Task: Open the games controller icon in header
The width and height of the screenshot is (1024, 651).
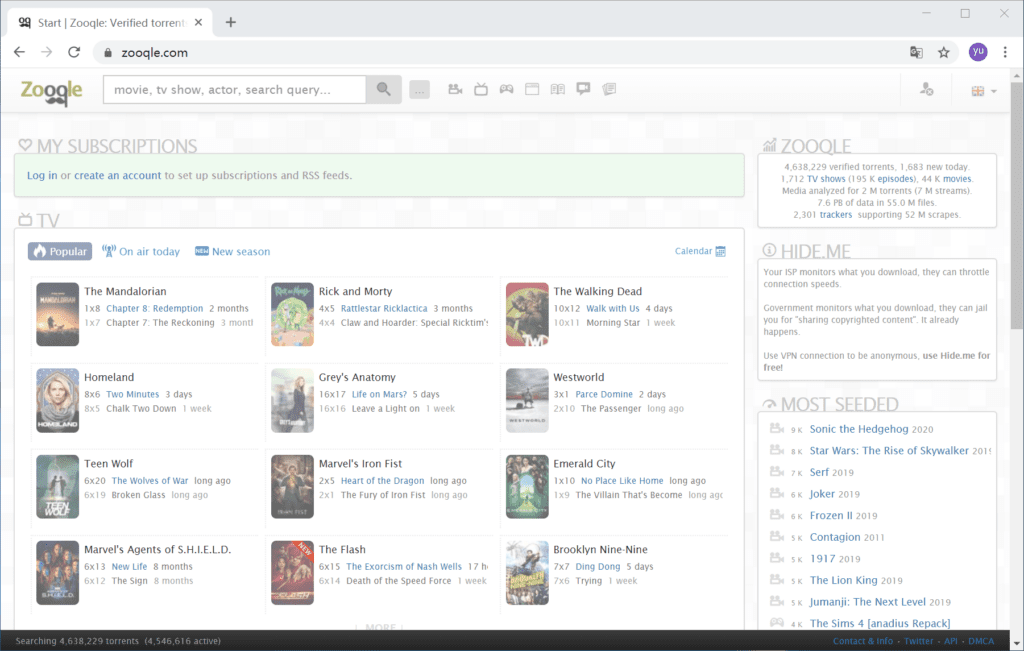Action: pyautogui.click(x=507, y=90)
